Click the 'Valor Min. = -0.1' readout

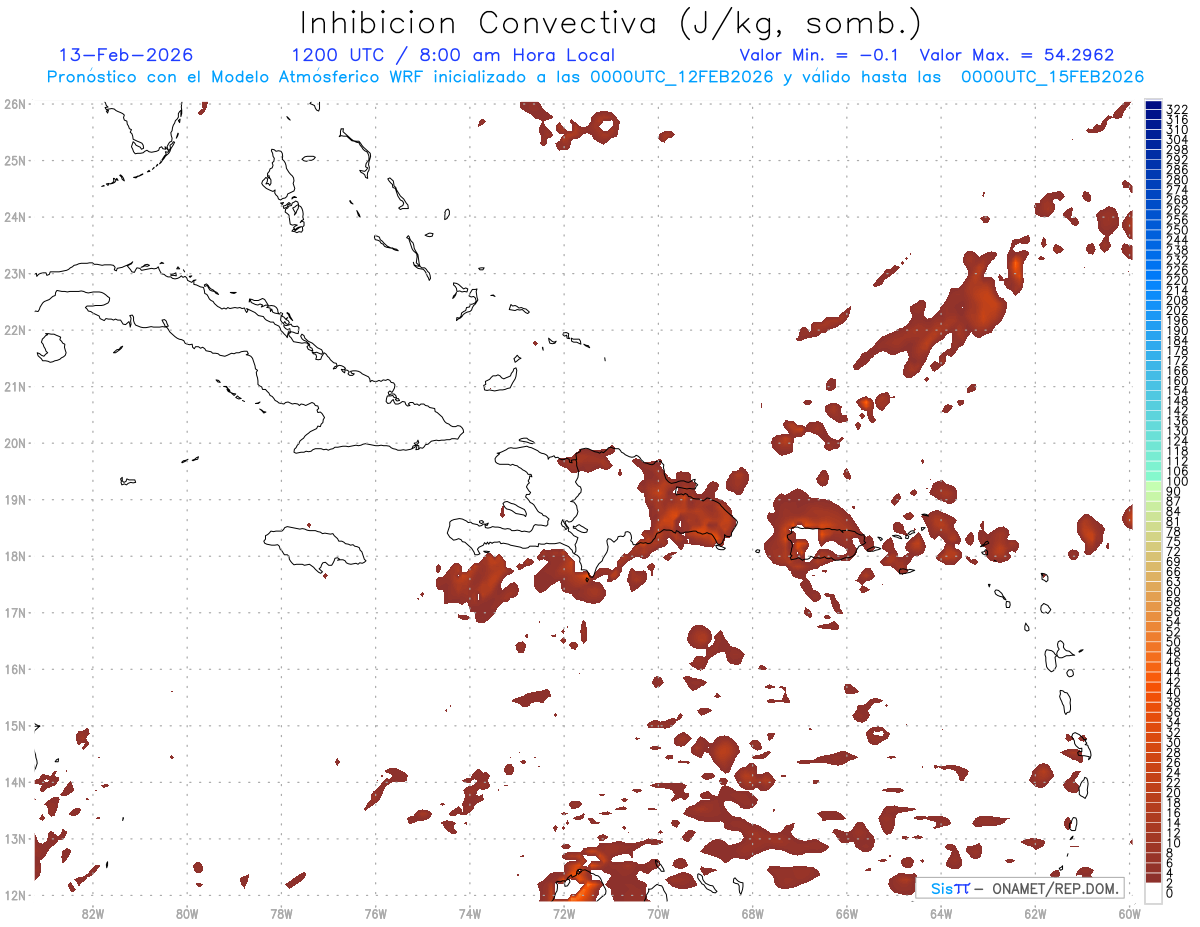point(819,55)
